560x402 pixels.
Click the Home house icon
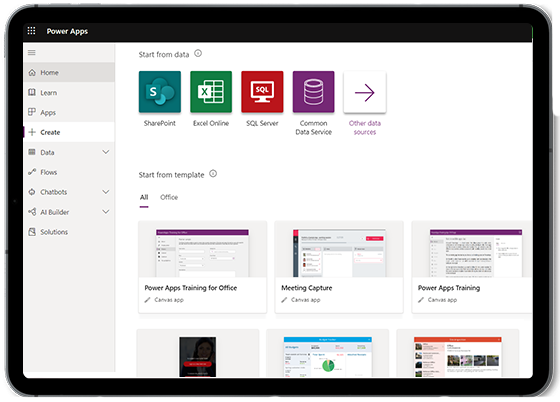(x=32, y=72)
